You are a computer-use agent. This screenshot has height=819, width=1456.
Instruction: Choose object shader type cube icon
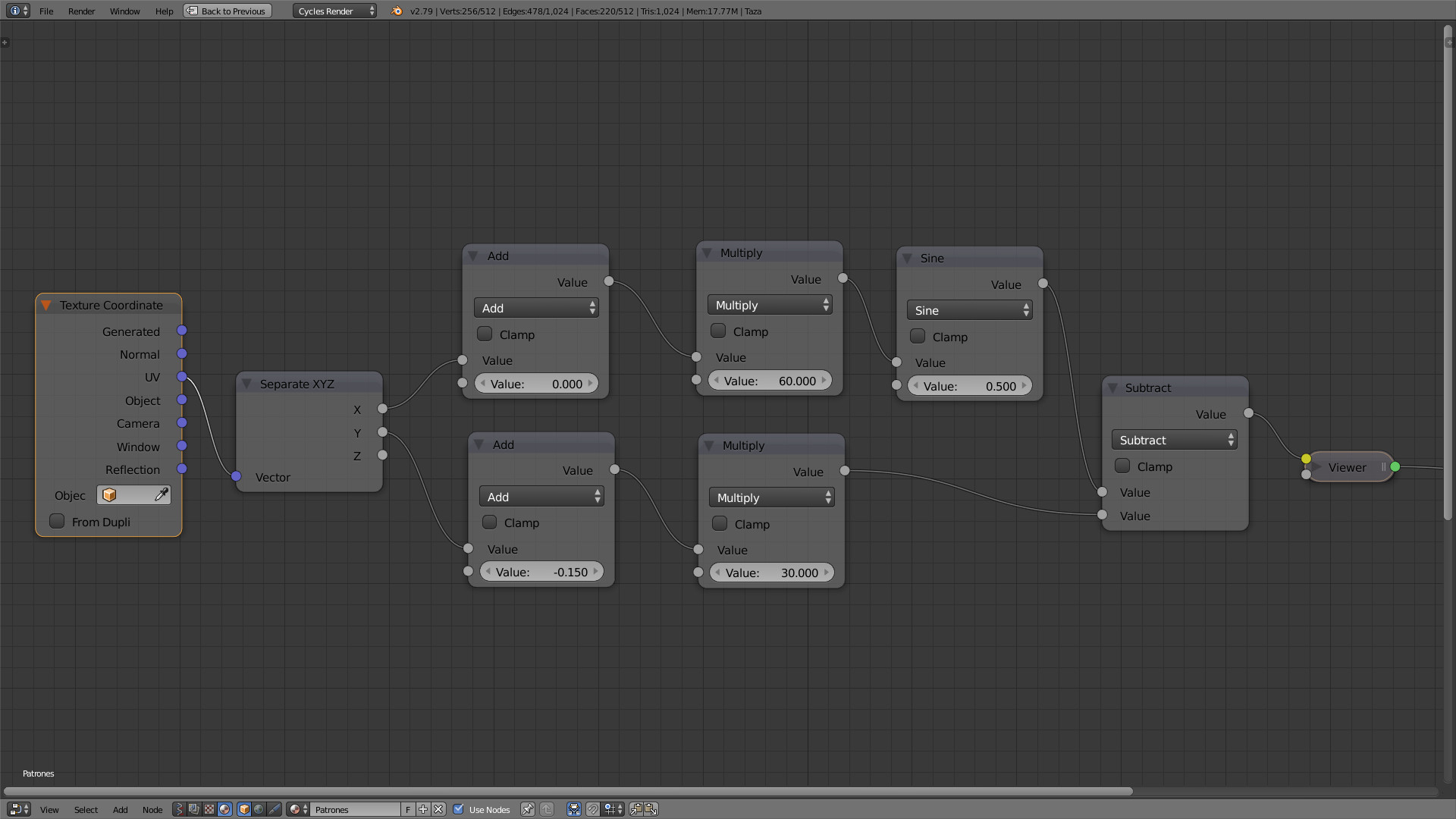(x=244, y=809)
